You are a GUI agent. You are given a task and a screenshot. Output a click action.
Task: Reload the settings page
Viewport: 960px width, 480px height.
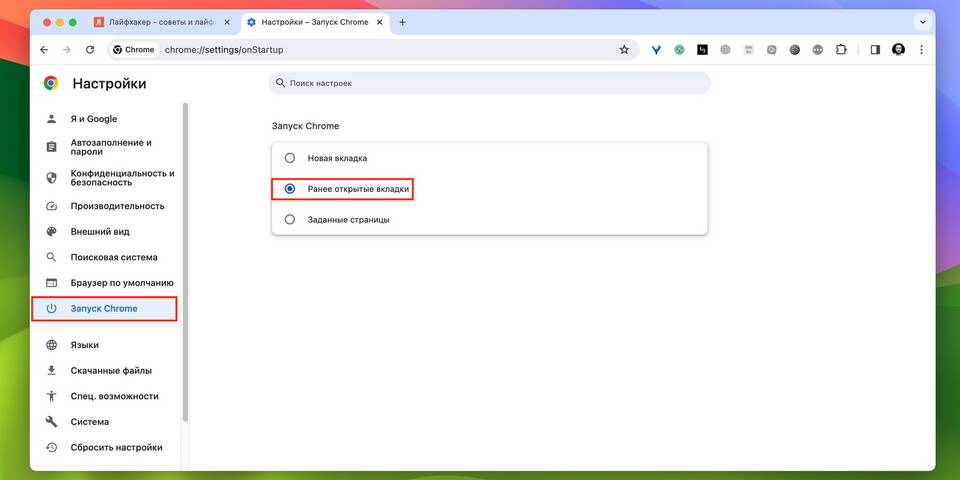click(90, 50)
